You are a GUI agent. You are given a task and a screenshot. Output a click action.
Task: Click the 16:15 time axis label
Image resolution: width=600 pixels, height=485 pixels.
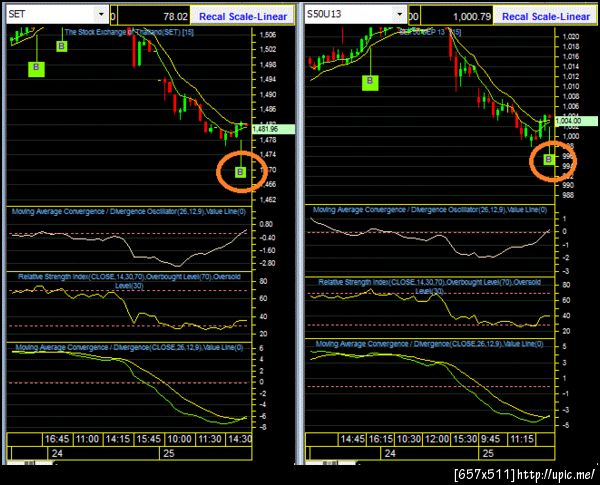point(380,439)
